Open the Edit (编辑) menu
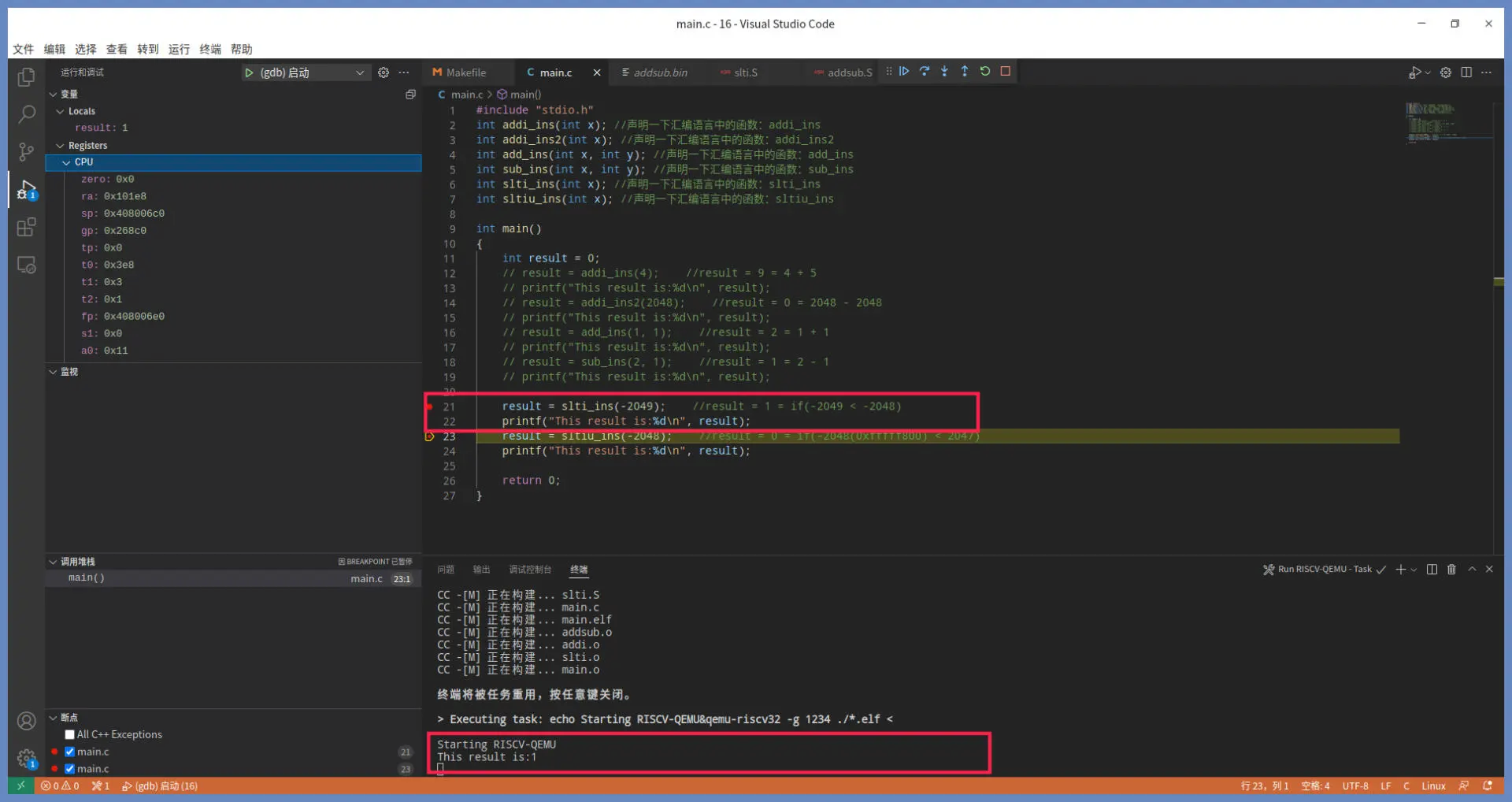Viewport: 1512px width, 802px height. (55, 49)
